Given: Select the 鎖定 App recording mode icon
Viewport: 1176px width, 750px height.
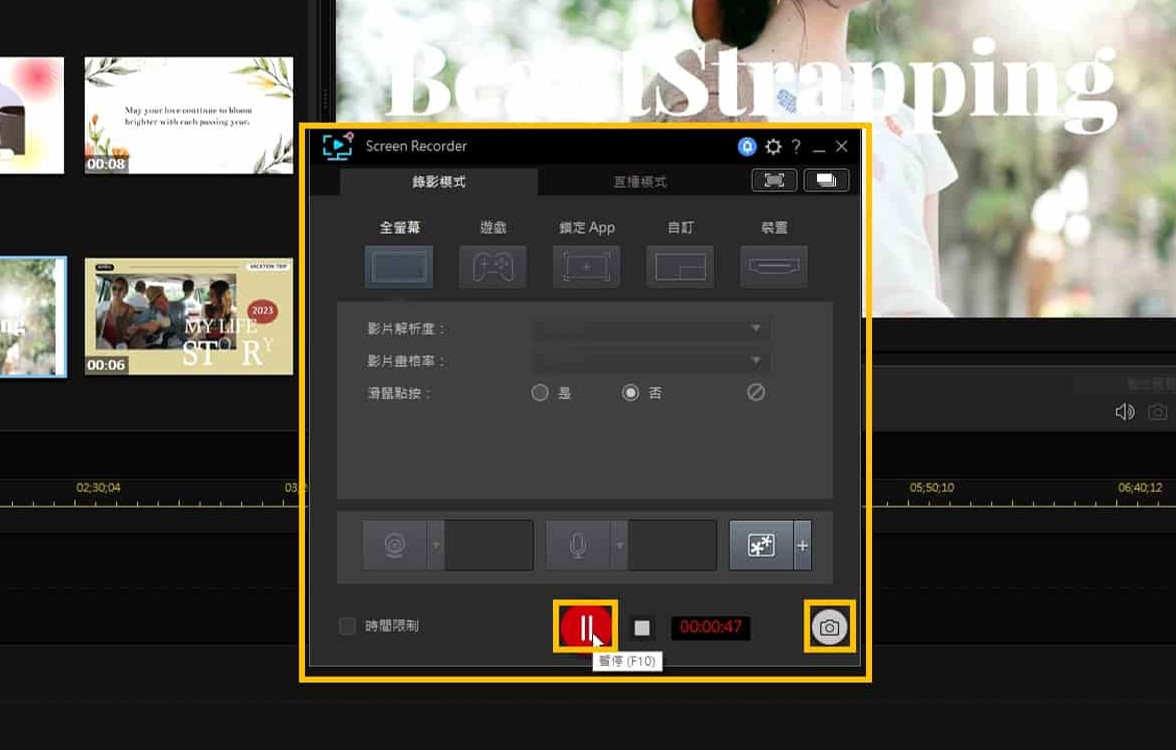Looking at the screenshot, I should point(586,267).
